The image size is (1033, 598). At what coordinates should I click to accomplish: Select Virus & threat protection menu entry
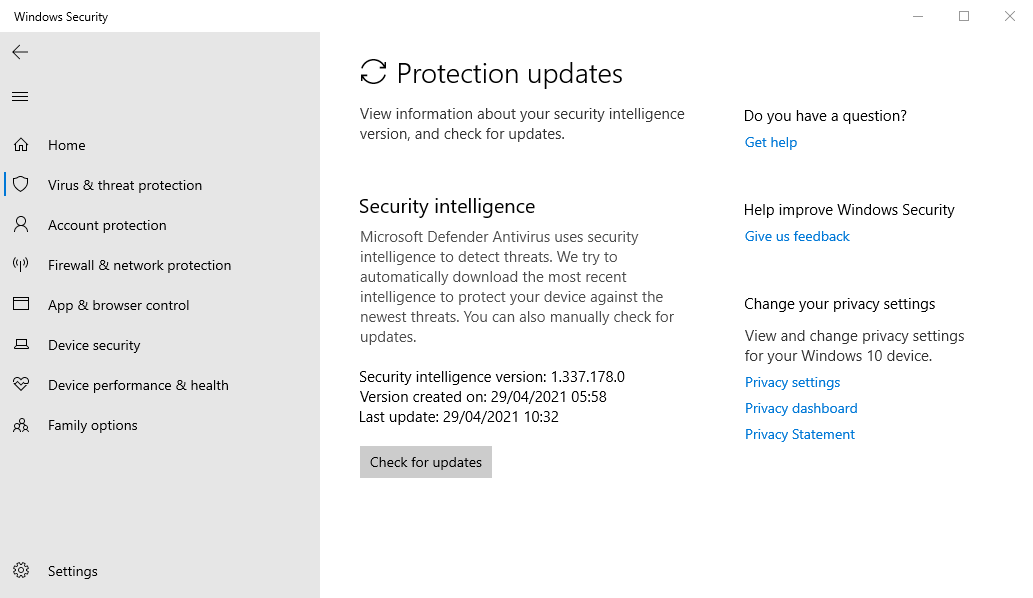(x=125, y=184)
